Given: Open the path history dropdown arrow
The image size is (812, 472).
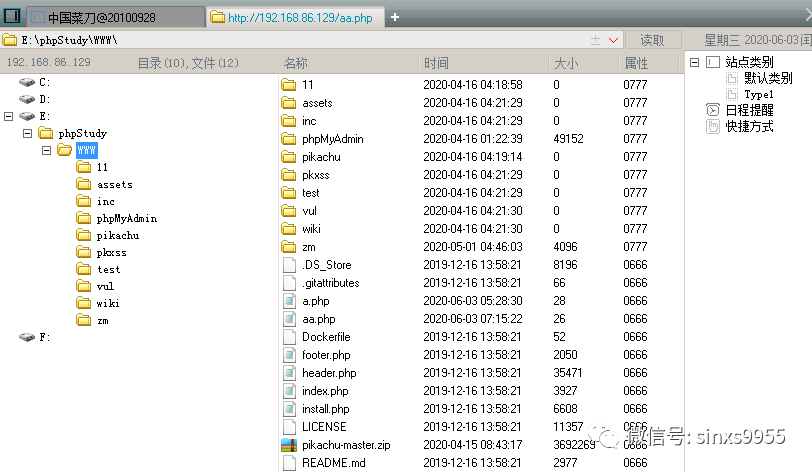Looking at the screenshot, I should click(614, 40).
